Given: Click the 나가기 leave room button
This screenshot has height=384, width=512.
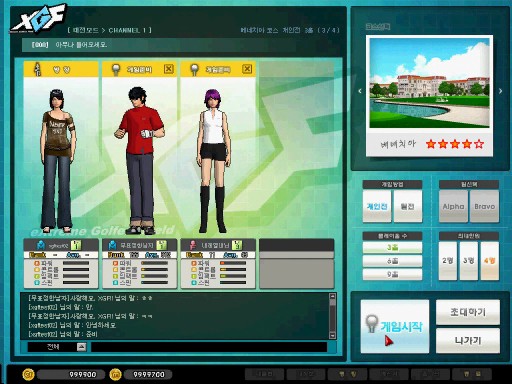Looking at the screenshot, I should [468, 341].
